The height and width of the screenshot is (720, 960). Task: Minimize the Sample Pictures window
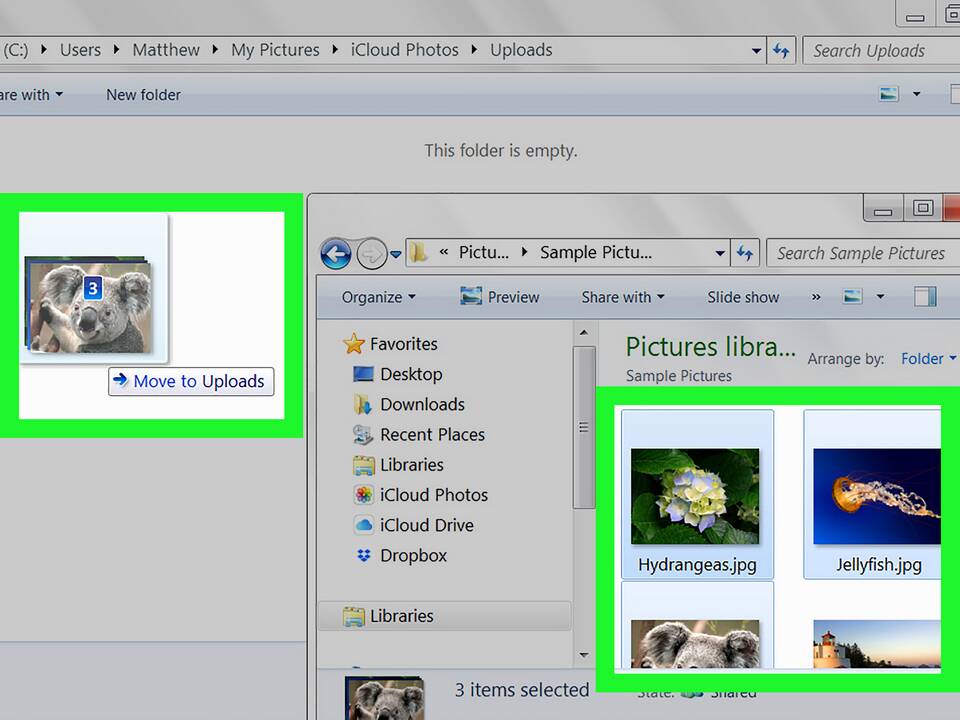(883, 209)
